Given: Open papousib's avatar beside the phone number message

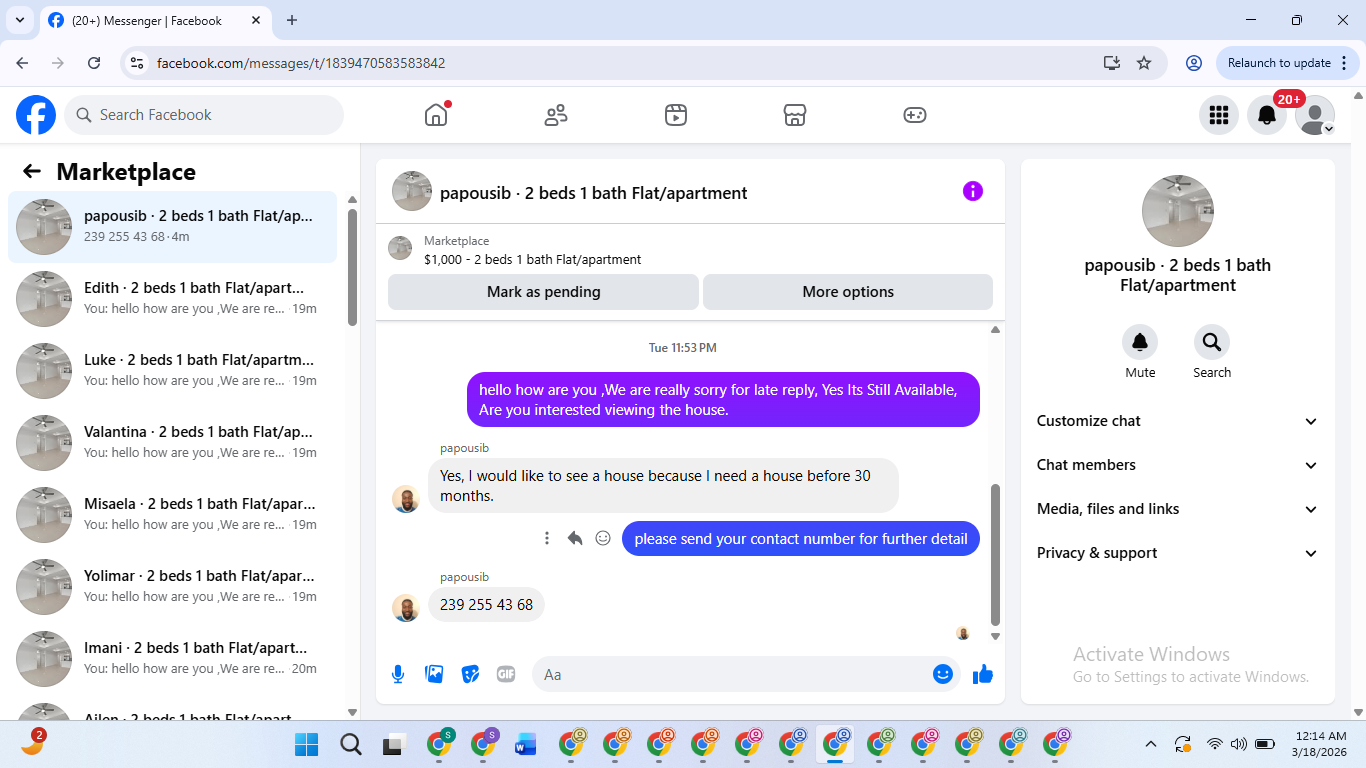Looking at the screenshot, I should point(406,608).
